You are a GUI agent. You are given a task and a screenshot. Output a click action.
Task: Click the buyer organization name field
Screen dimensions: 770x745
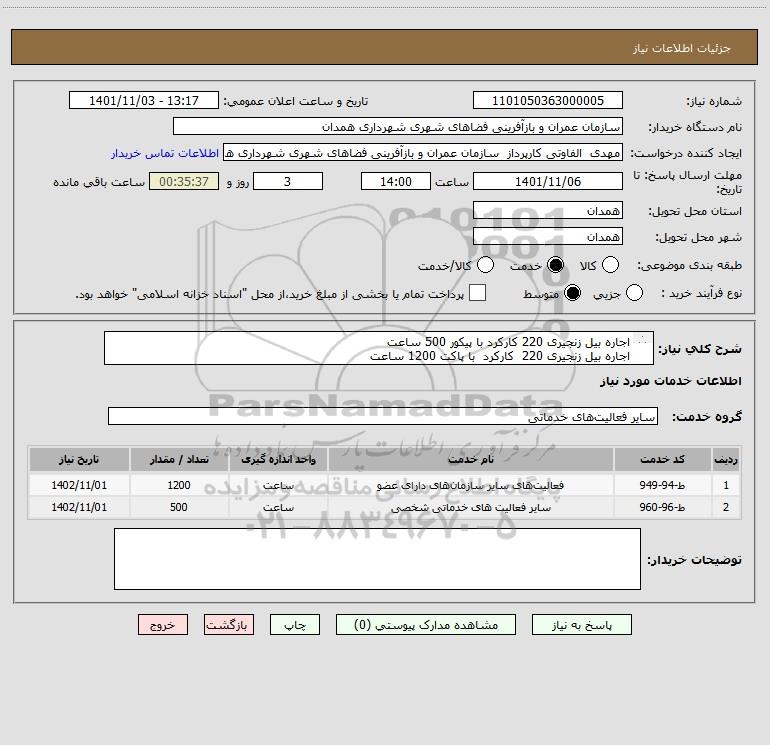click(398, 127)
